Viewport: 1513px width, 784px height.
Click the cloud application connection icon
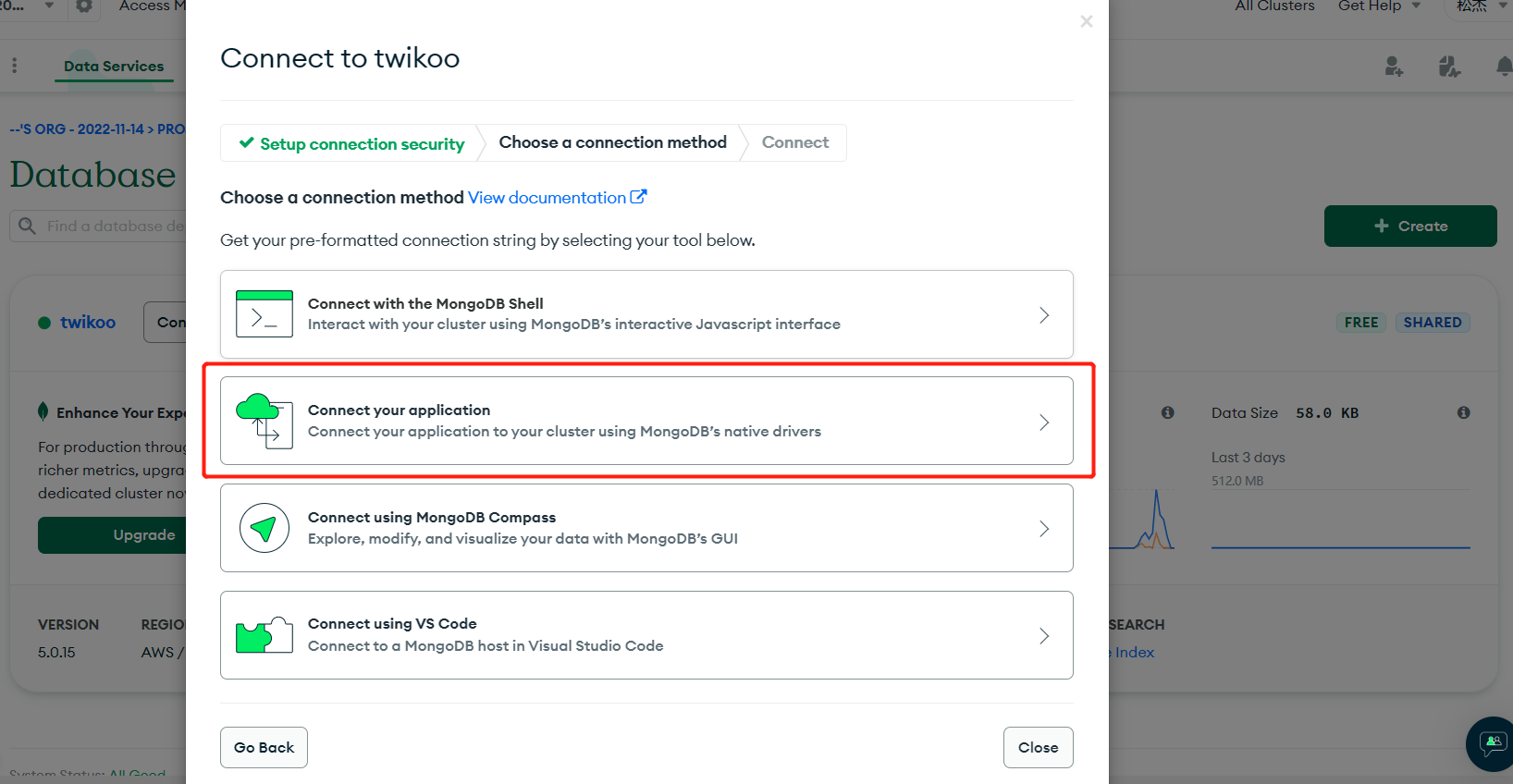[264, 421]
